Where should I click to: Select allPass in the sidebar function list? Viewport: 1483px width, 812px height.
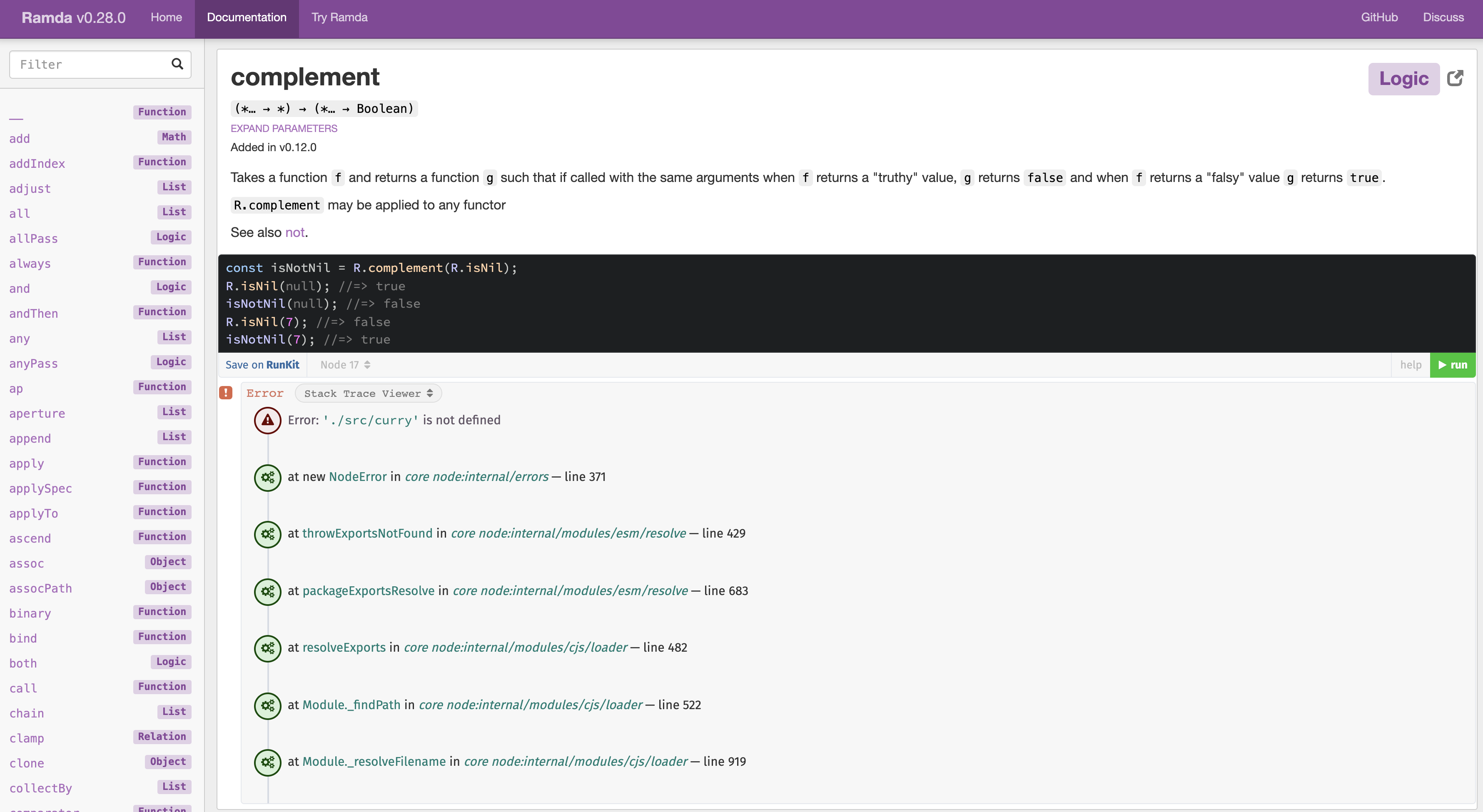pyautogui.click(x=33, y=238)
